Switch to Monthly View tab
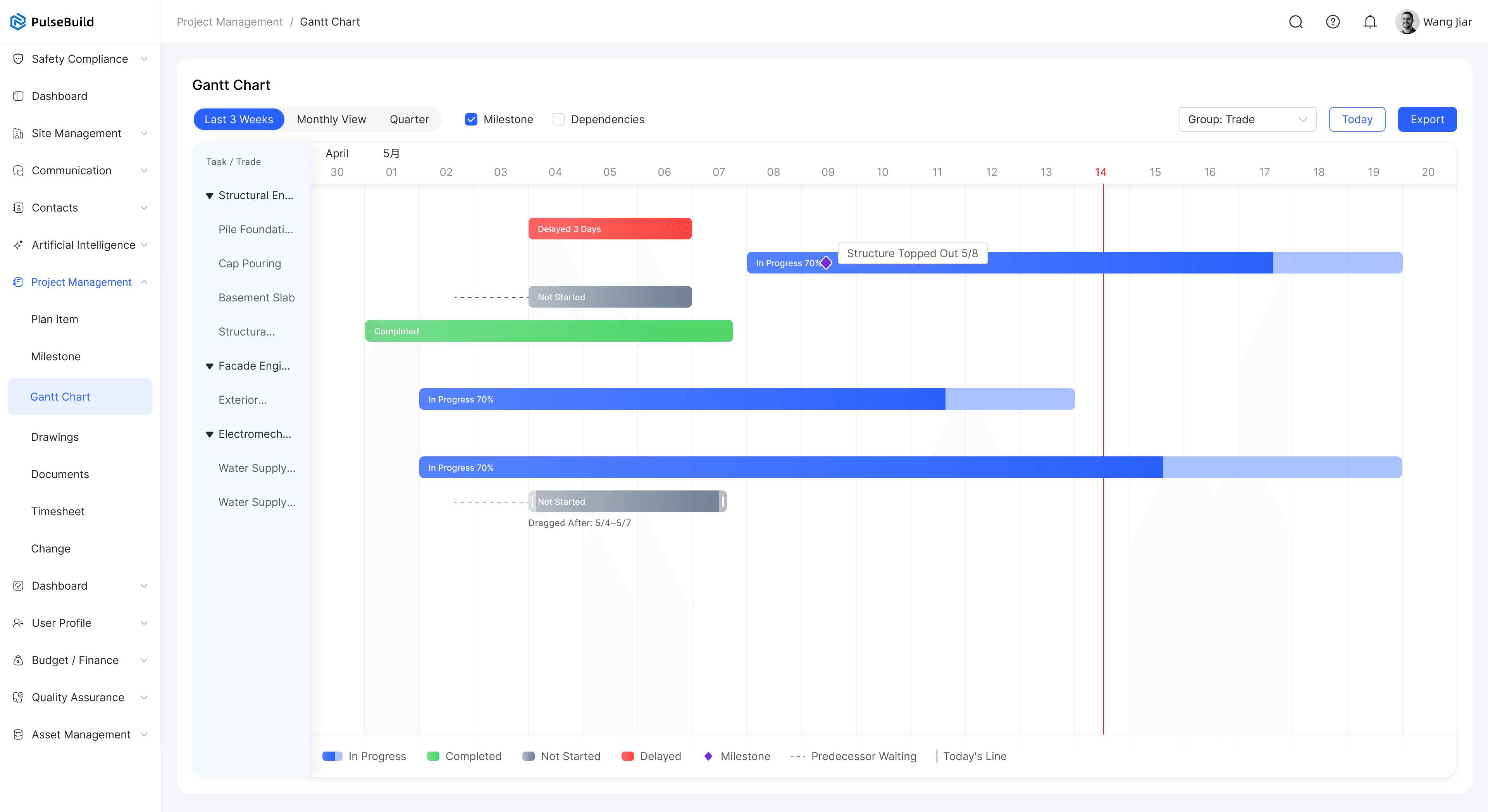Image resolution: width=1488 pixels, height=812 pixels. coord(332,120)
